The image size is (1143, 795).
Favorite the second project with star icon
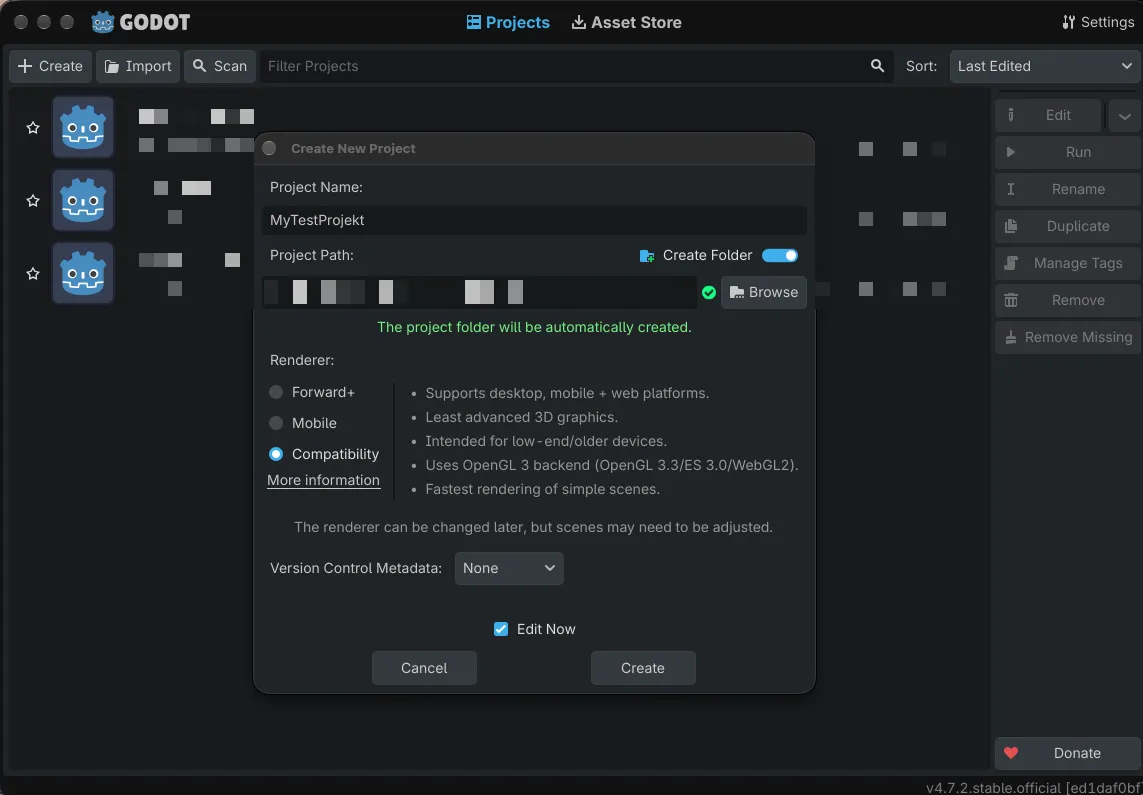tap(33, 200)
